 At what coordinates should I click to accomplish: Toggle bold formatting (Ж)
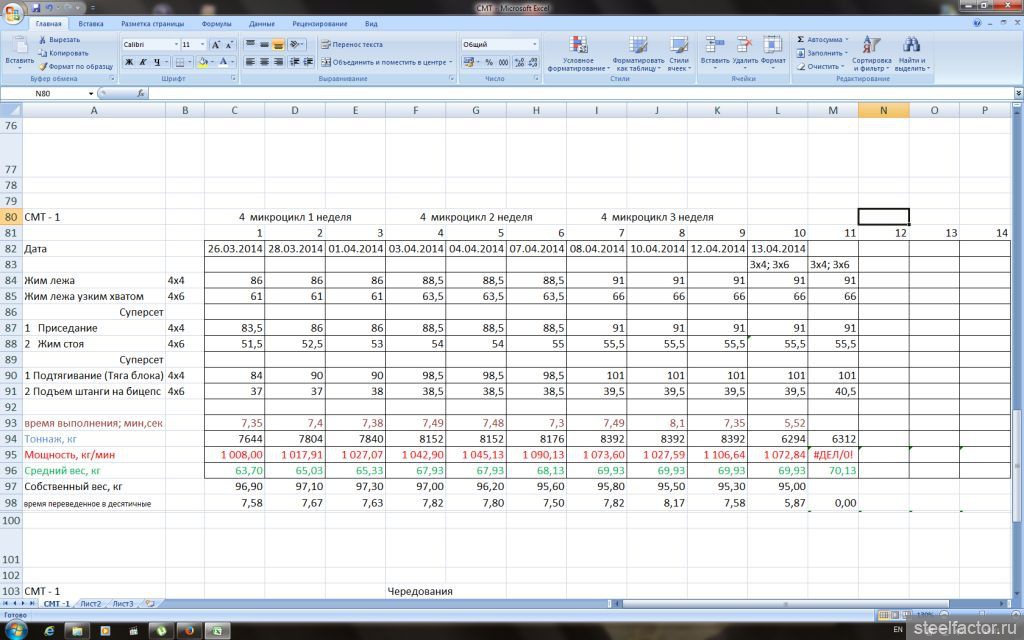click(129, 62)
